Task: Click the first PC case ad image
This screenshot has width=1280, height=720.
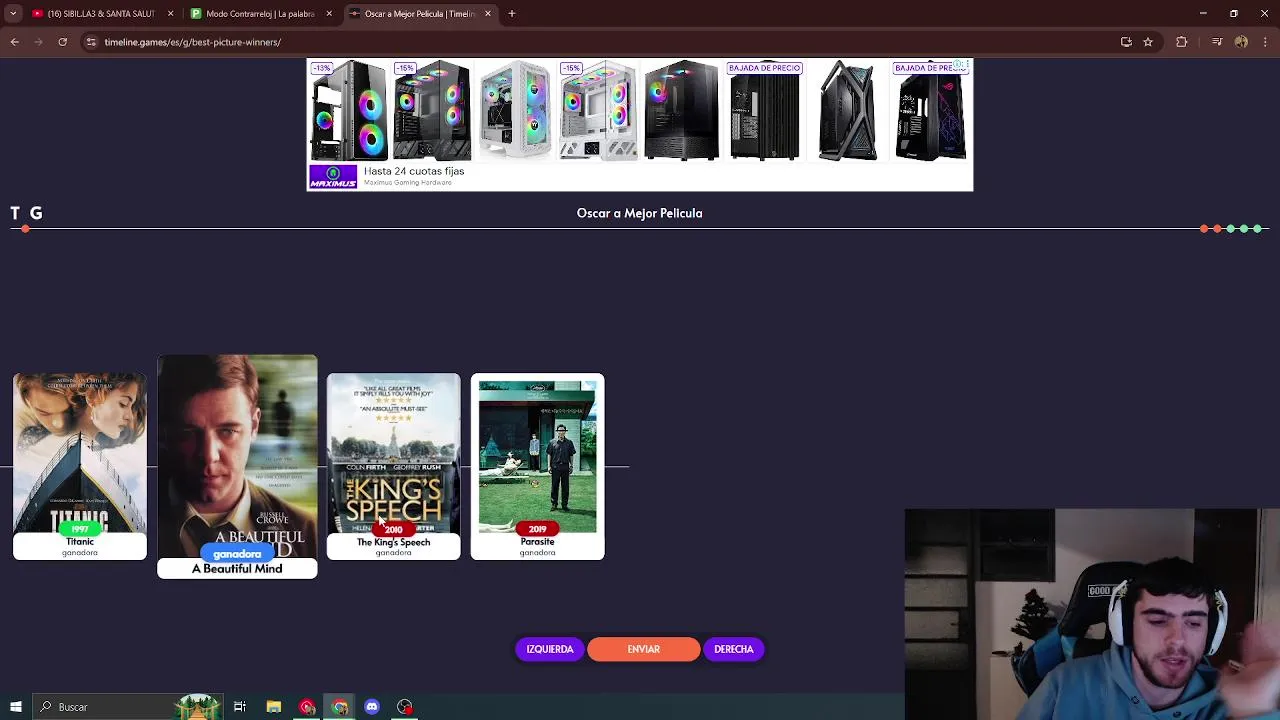Action: (x=348, y=110)
